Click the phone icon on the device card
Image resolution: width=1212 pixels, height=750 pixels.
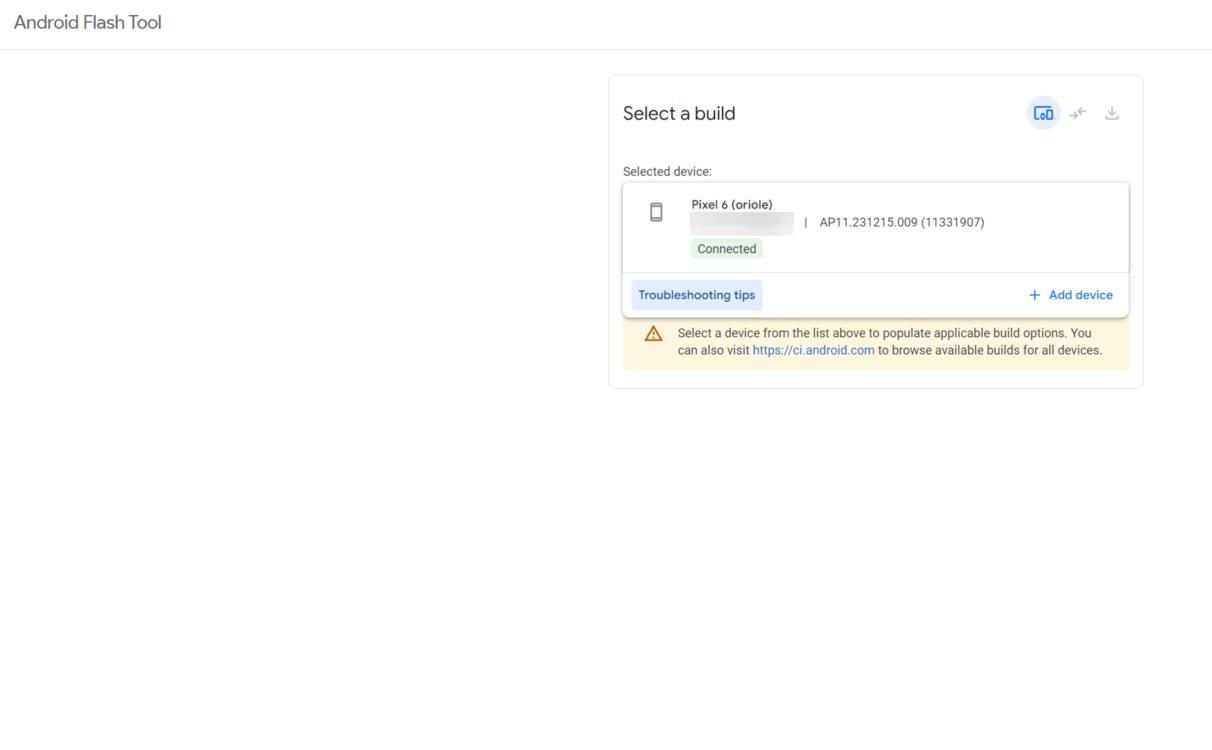point(658,211)
